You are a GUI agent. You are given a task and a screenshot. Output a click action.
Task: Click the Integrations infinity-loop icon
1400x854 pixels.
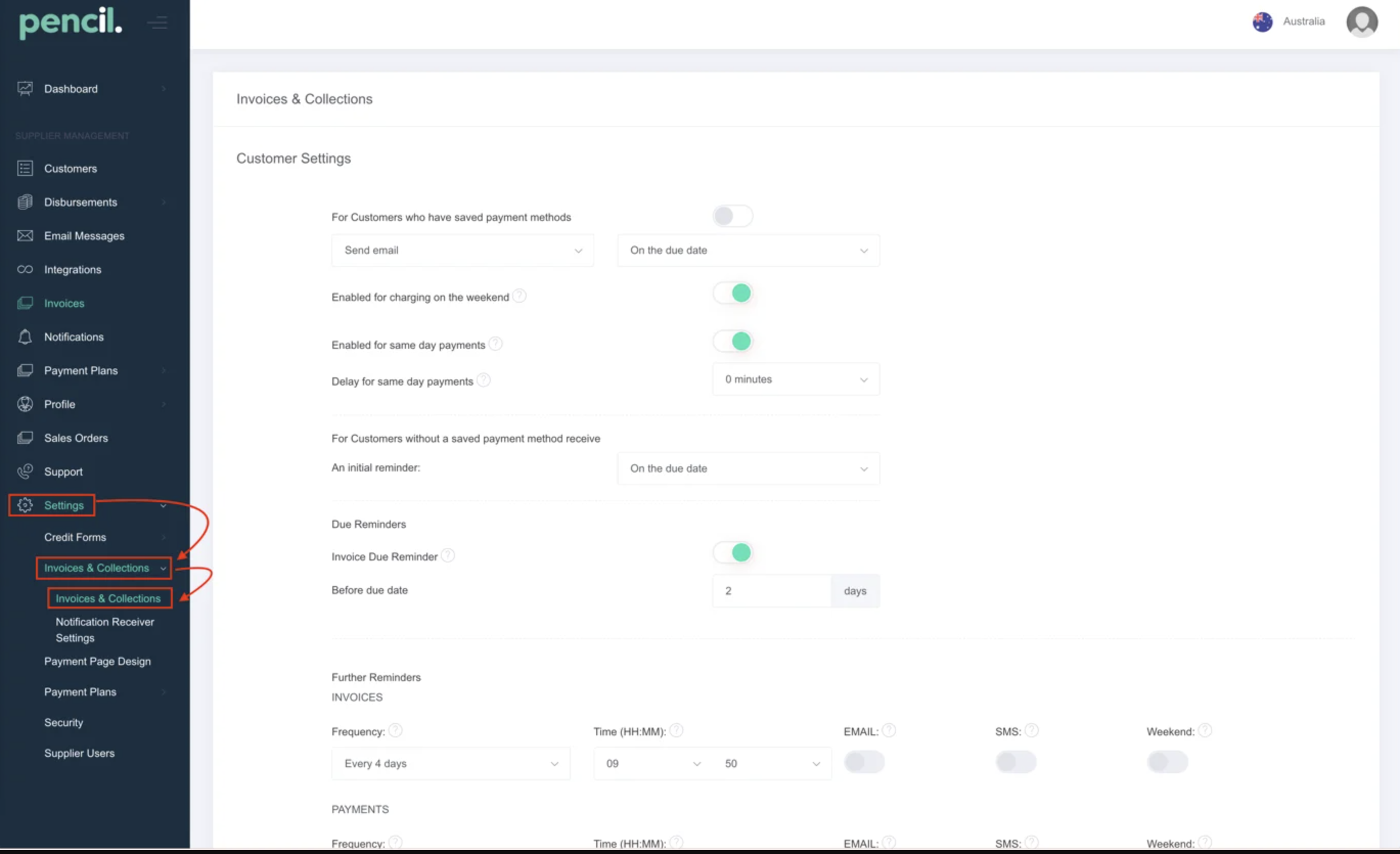(25, 269)
